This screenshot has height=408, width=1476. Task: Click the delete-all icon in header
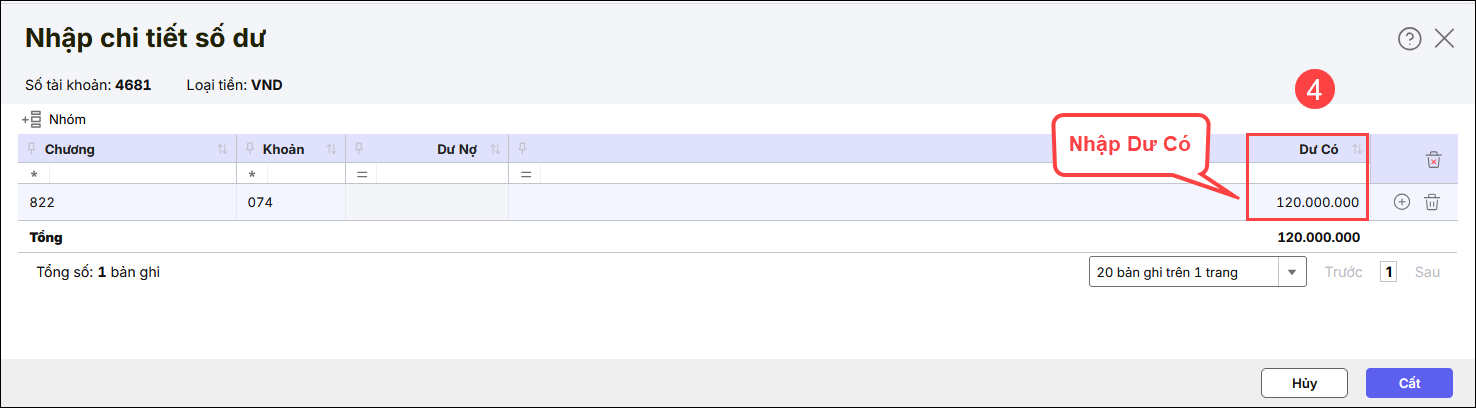(x=1433, y=159)
